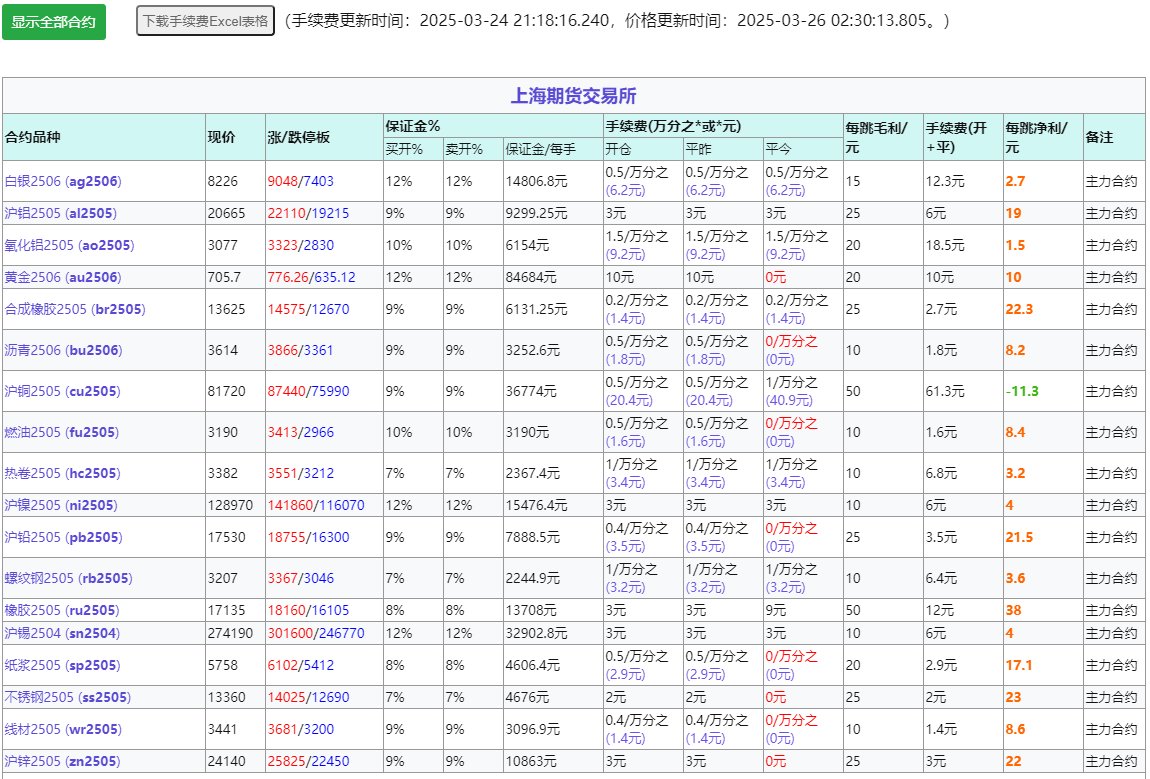Open the 纸浆2505 (sp2505) contract link

click(62, 665)
